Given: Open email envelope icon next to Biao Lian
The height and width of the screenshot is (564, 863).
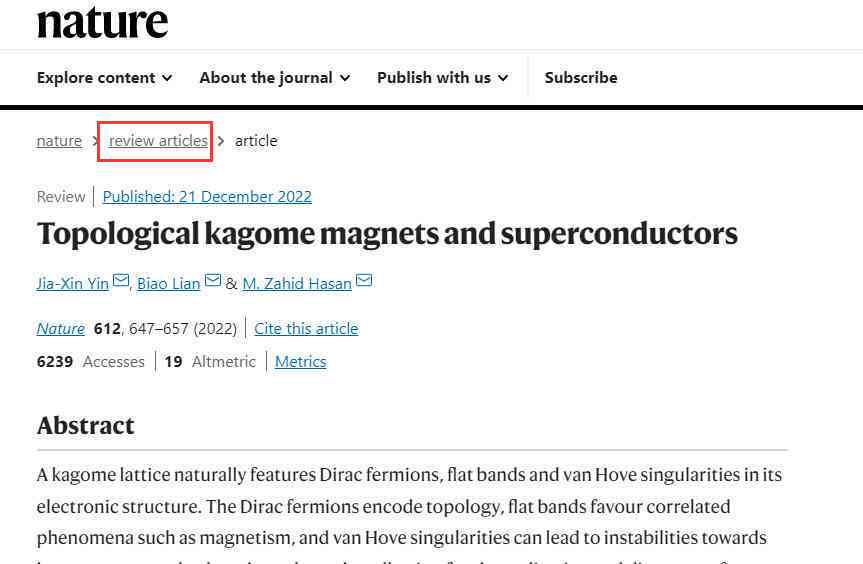Looking at the screenshot, I should click(x=213, y=281).
